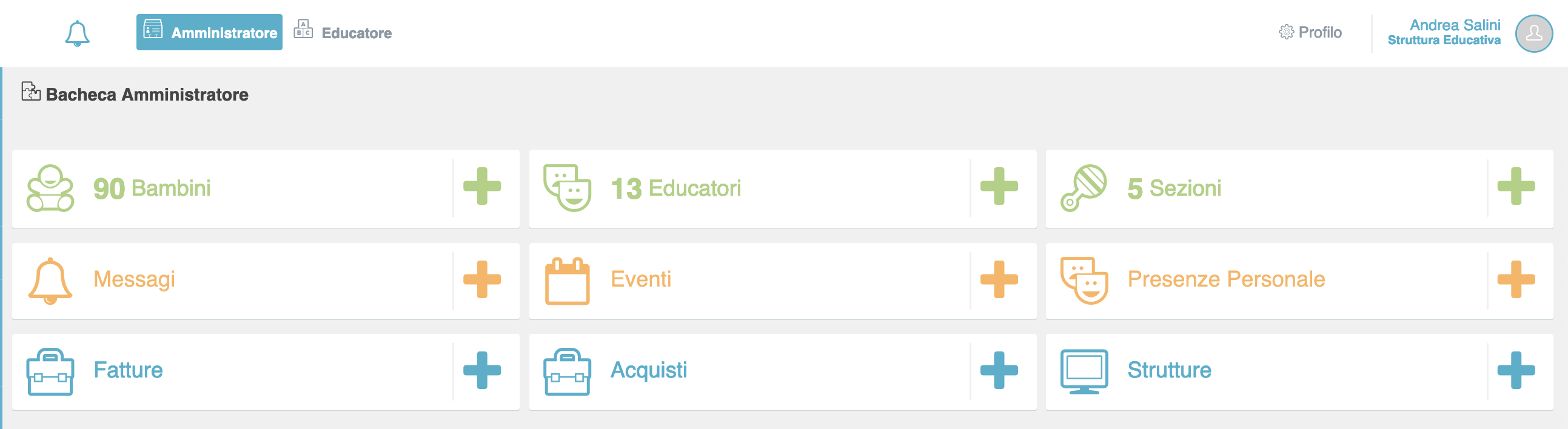This screenshot has width=1568, height=429.
Task: Switch to the Educatore tab
Action: 343,32
